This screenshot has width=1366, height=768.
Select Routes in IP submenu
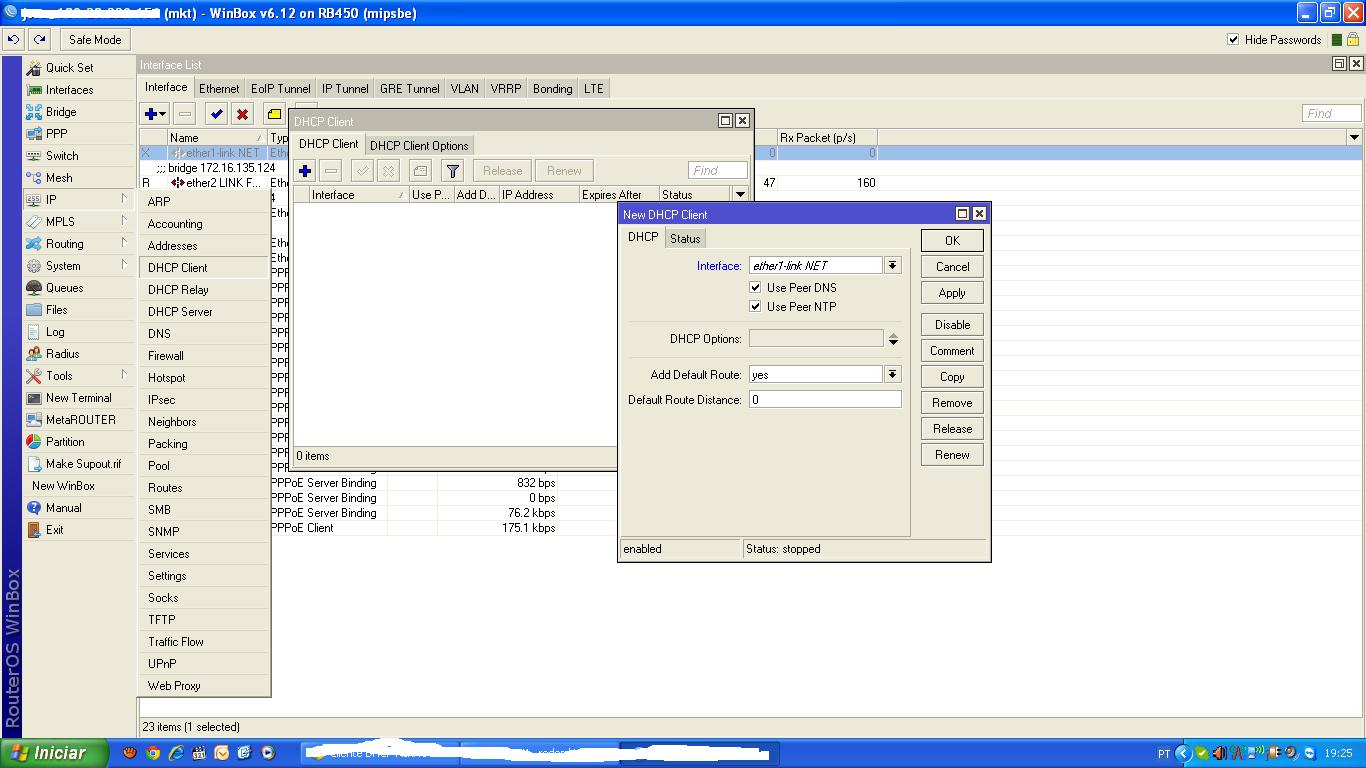[x=205, y=488]
